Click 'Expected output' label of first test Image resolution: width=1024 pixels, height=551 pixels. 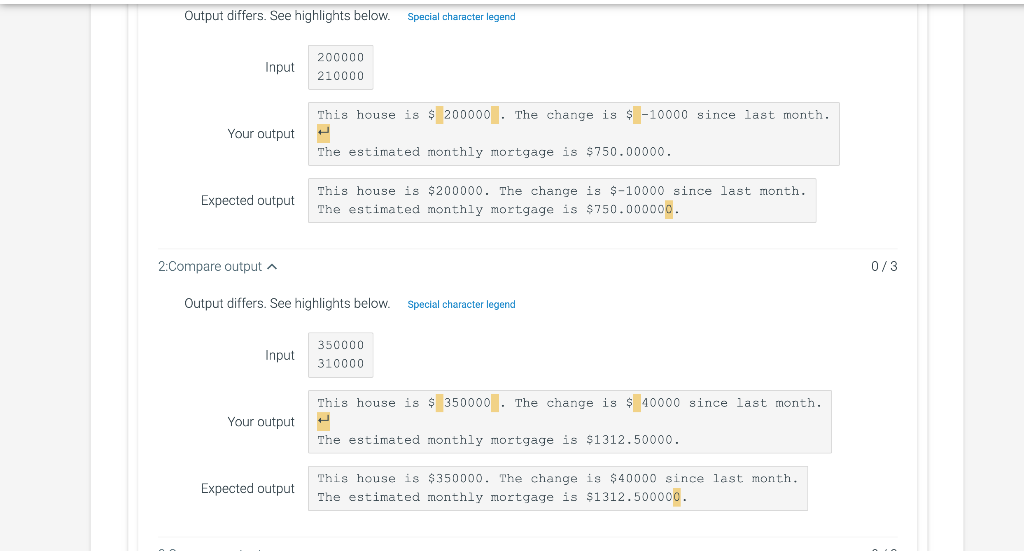point(248,200)
